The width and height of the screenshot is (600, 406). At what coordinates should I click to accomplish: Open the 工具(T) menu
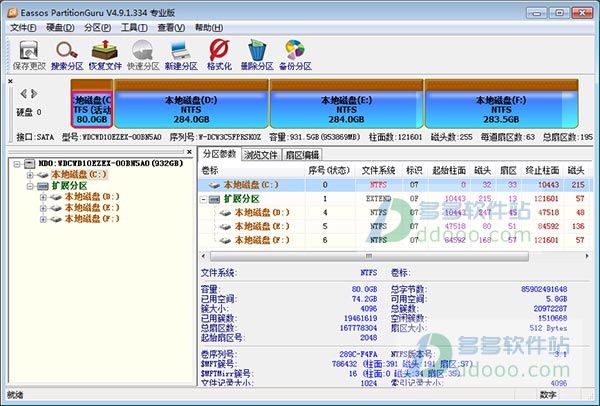coord(134,28)
